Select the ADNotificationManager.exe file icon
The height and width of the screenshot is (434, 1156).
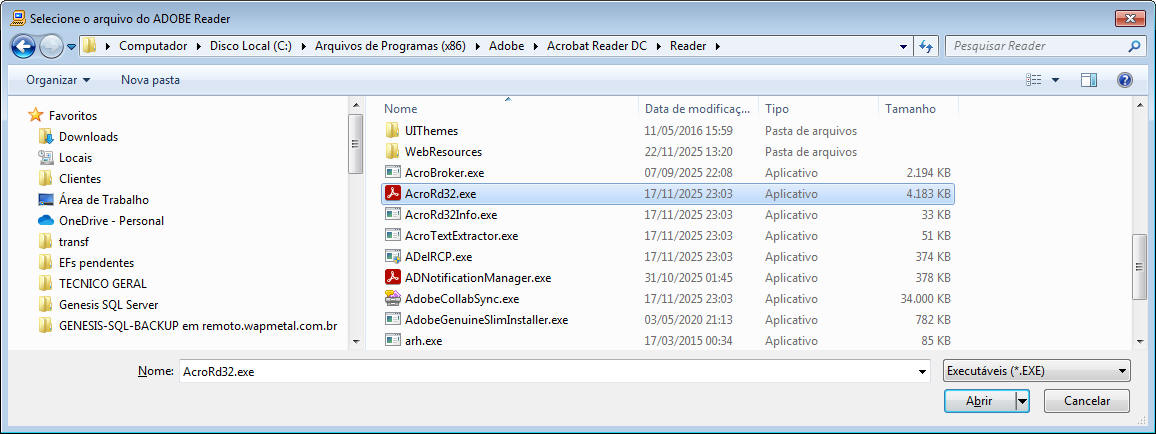click(x=393, y=278)
